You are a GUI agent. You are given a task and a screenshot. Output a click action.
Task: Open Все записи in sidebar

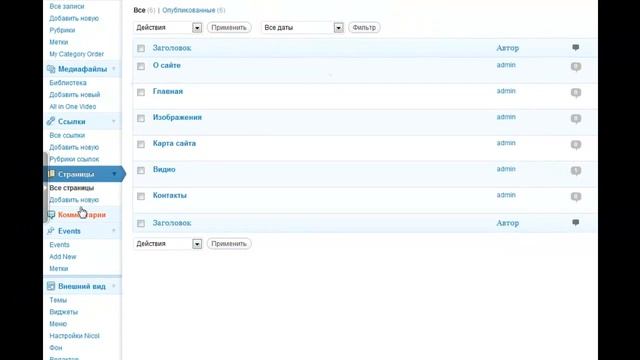pos(67,7)
